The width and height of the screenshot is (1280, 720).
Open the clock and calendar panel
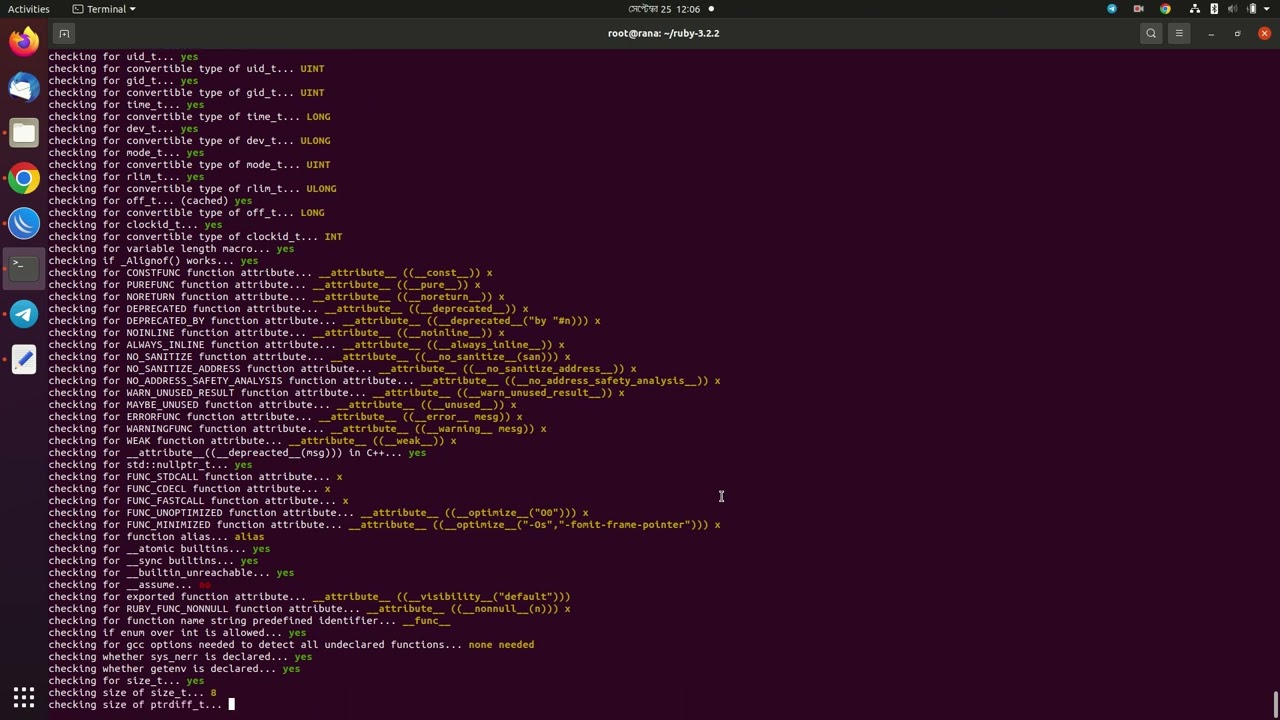coord(664,9)
